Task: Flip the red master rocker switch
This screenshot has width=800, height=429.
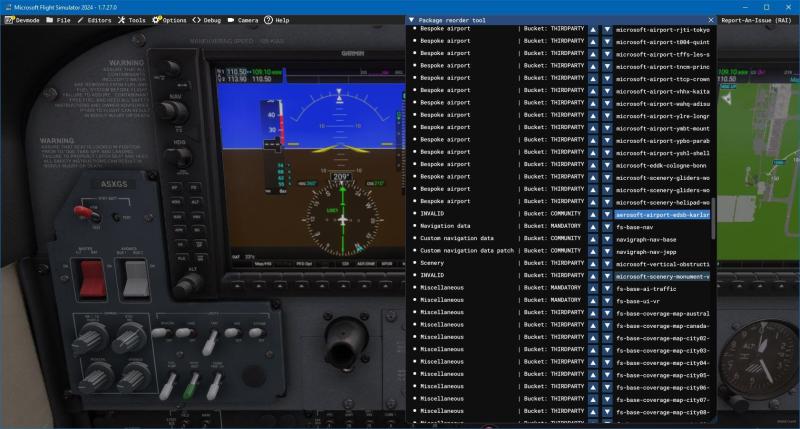Action: pyautogui.click(x=92, y=279)
